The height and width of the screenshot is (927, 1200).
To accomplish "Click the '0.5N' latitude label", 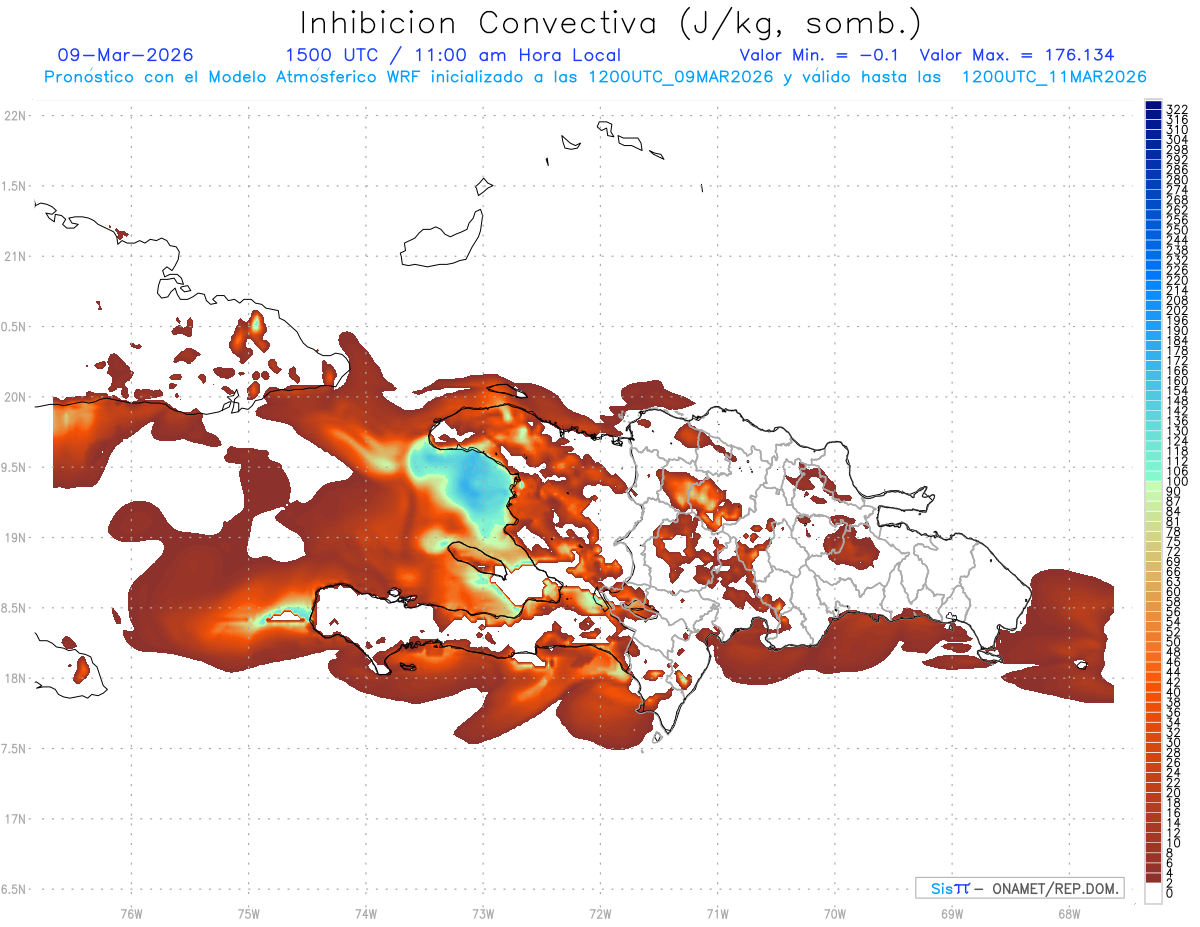I will point(15,327).
